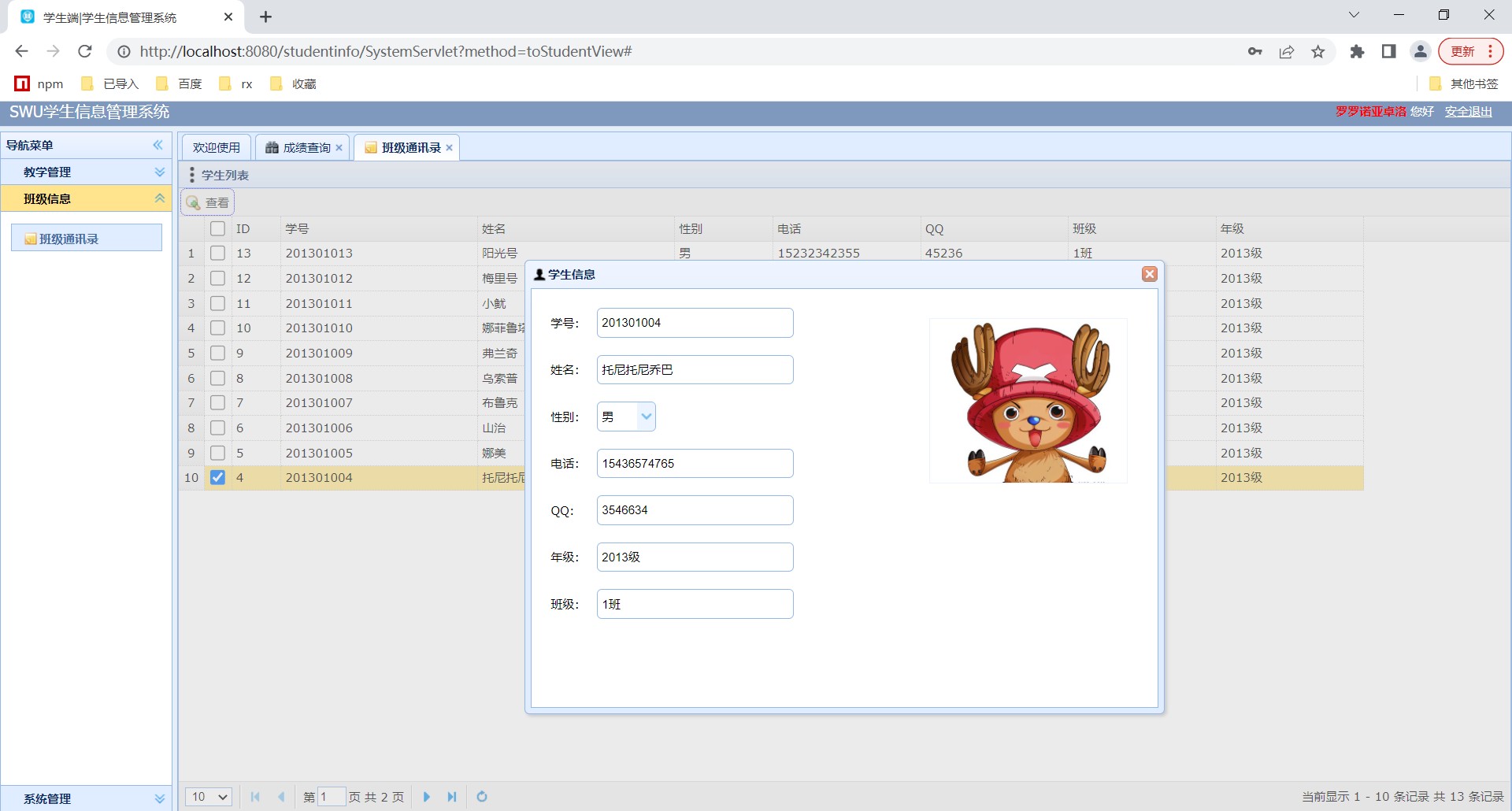Viewport: 1512px width, 811px height.
Task: Click the browser back arrow
Action: pos(21,51)
